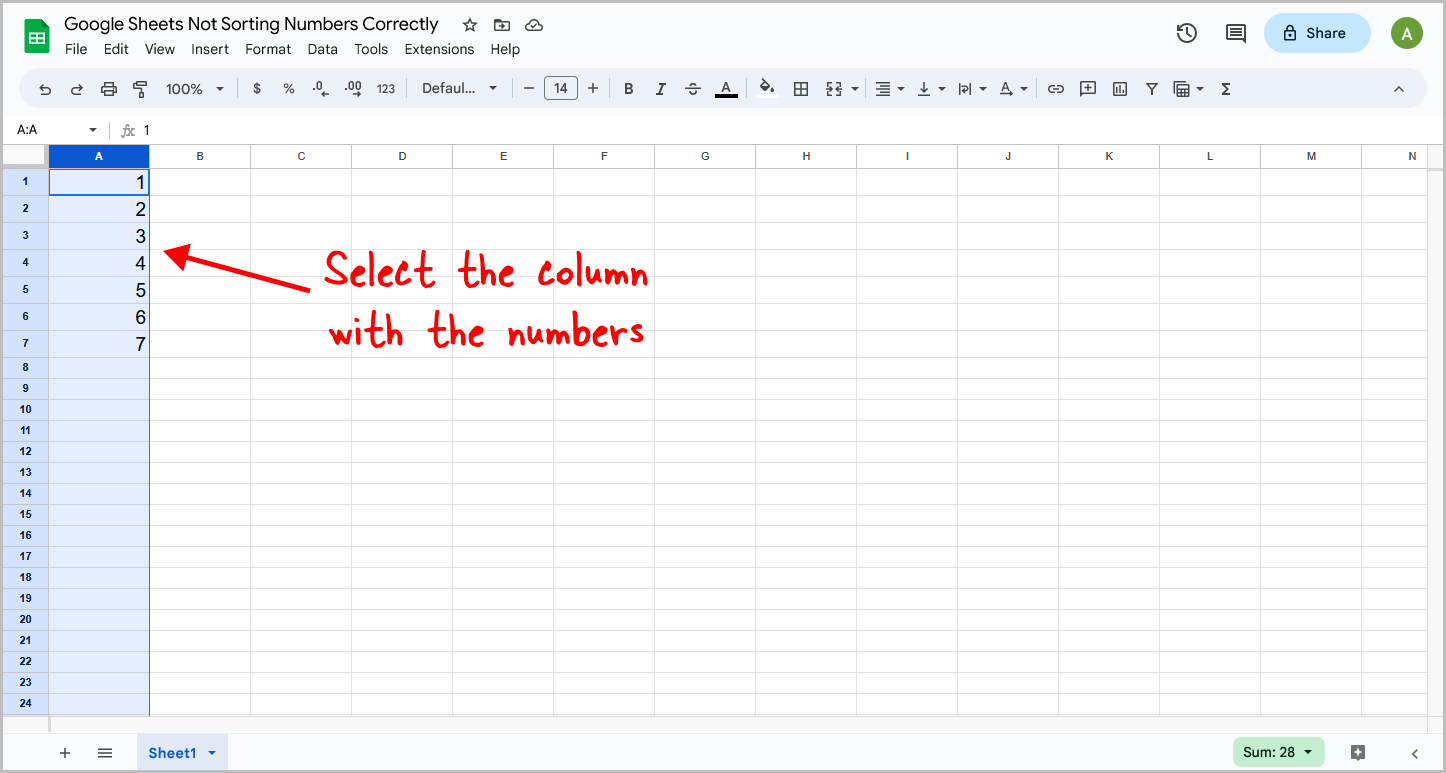The image size is (1446, 773).
Task: Click the Merge cells icon
Action: (834, 89)
